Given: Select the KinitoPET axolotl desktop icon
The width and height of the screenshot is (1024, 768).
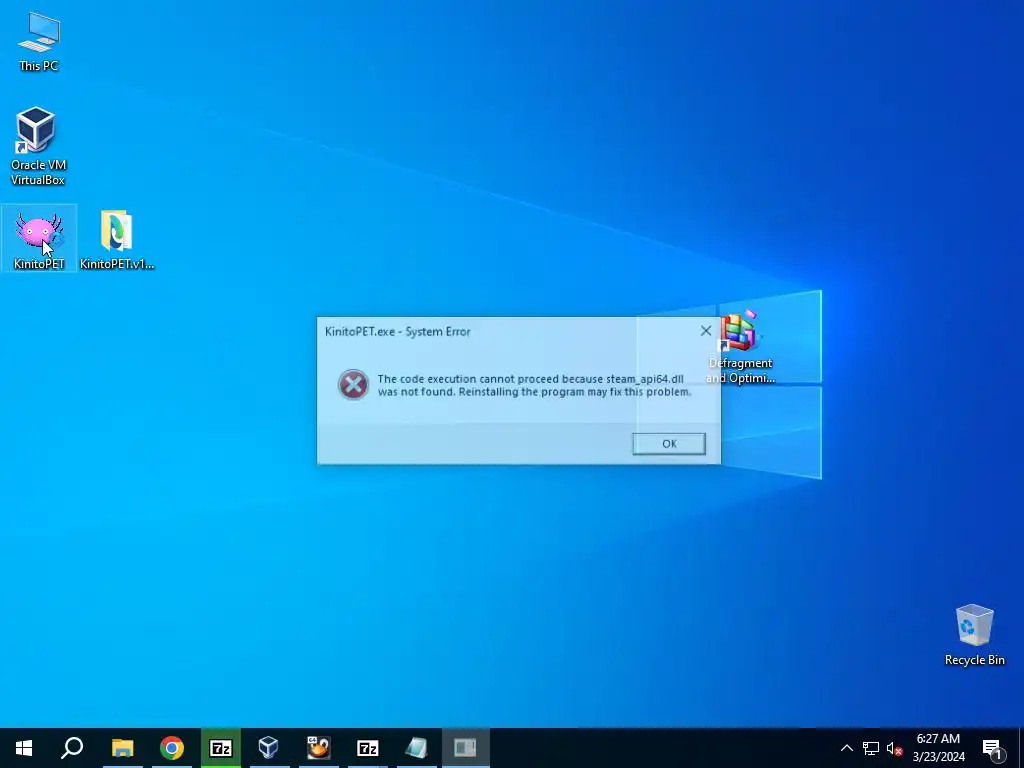Looking at the screenshot, I should click(x=39, y=239).
